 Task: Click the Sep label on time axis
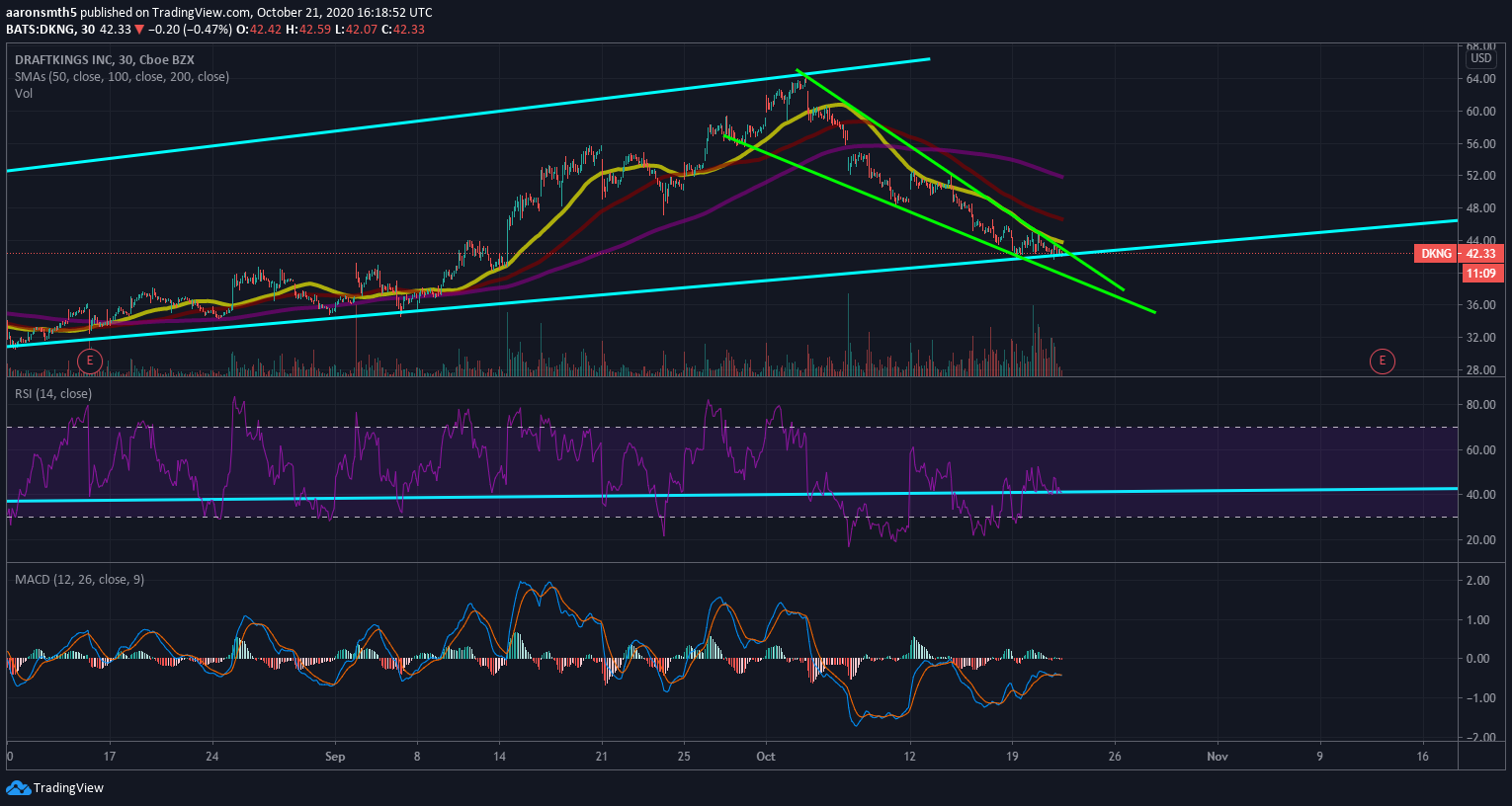point(335,757)
